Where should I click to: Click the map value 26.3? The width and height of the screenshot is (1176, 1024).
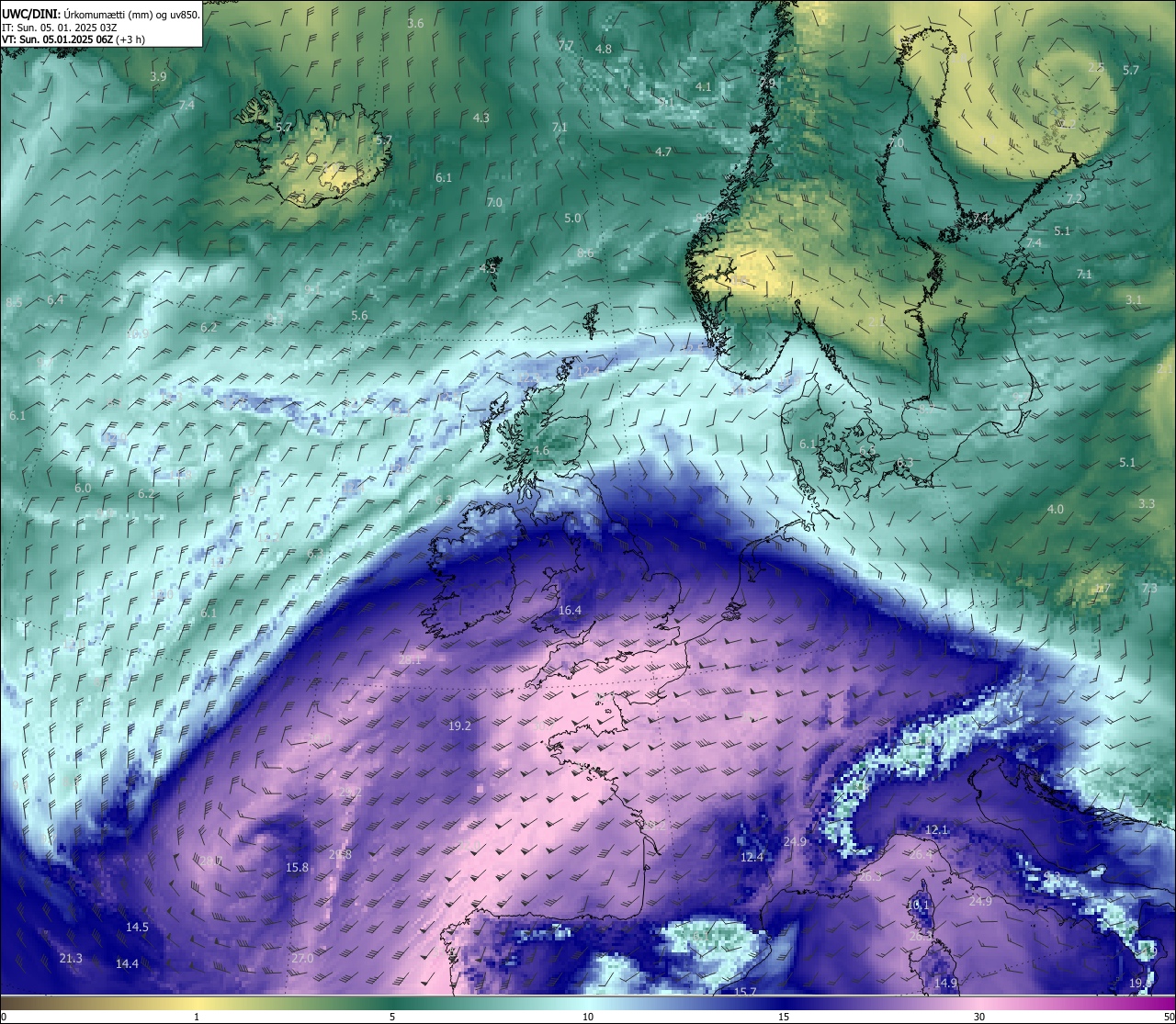[x=870, y=877]
